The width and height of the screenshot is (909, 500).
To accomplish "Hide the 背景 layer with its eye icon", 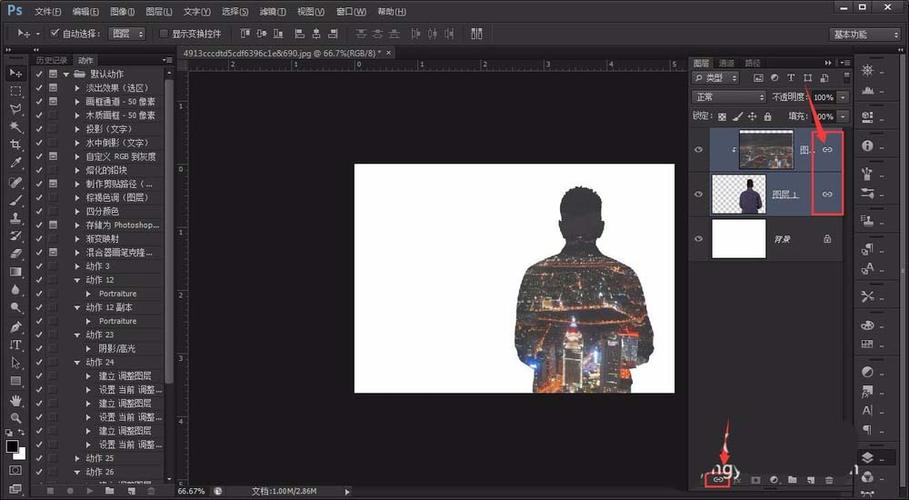I will [x=699, y=239].
